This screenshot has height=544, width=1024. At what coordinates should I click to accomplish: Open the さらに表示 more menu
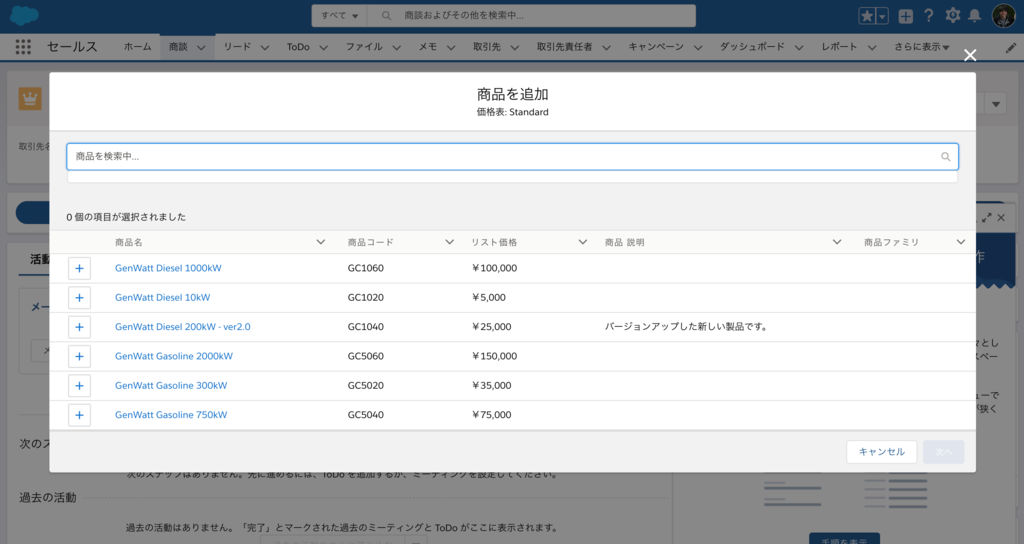tap(922, 47)
